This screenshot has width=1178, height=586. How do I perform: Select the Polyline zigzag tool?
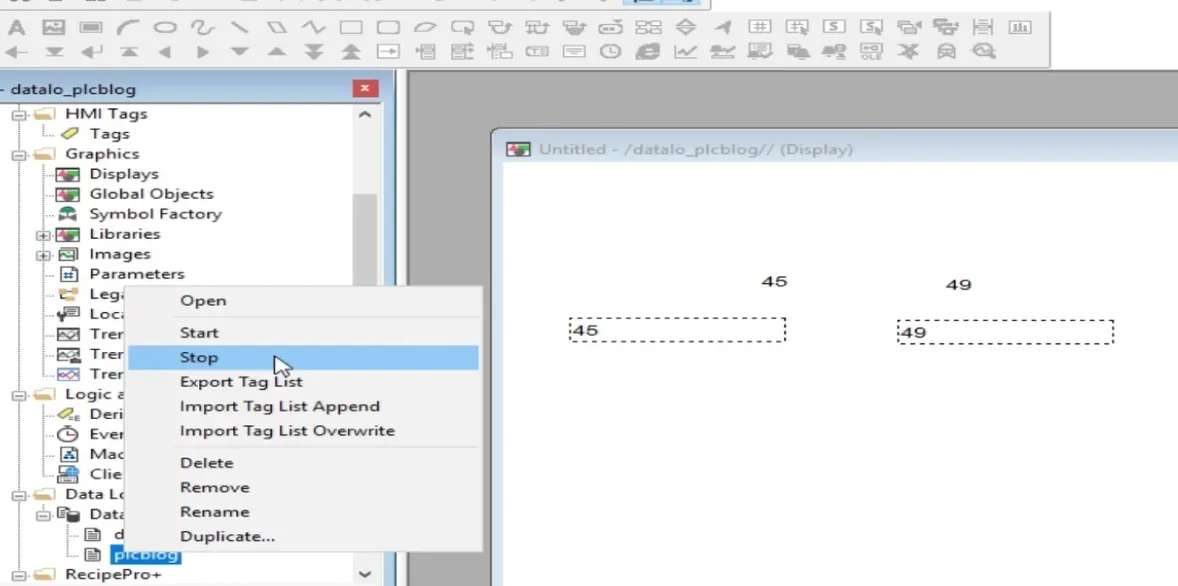coord(314,28)
